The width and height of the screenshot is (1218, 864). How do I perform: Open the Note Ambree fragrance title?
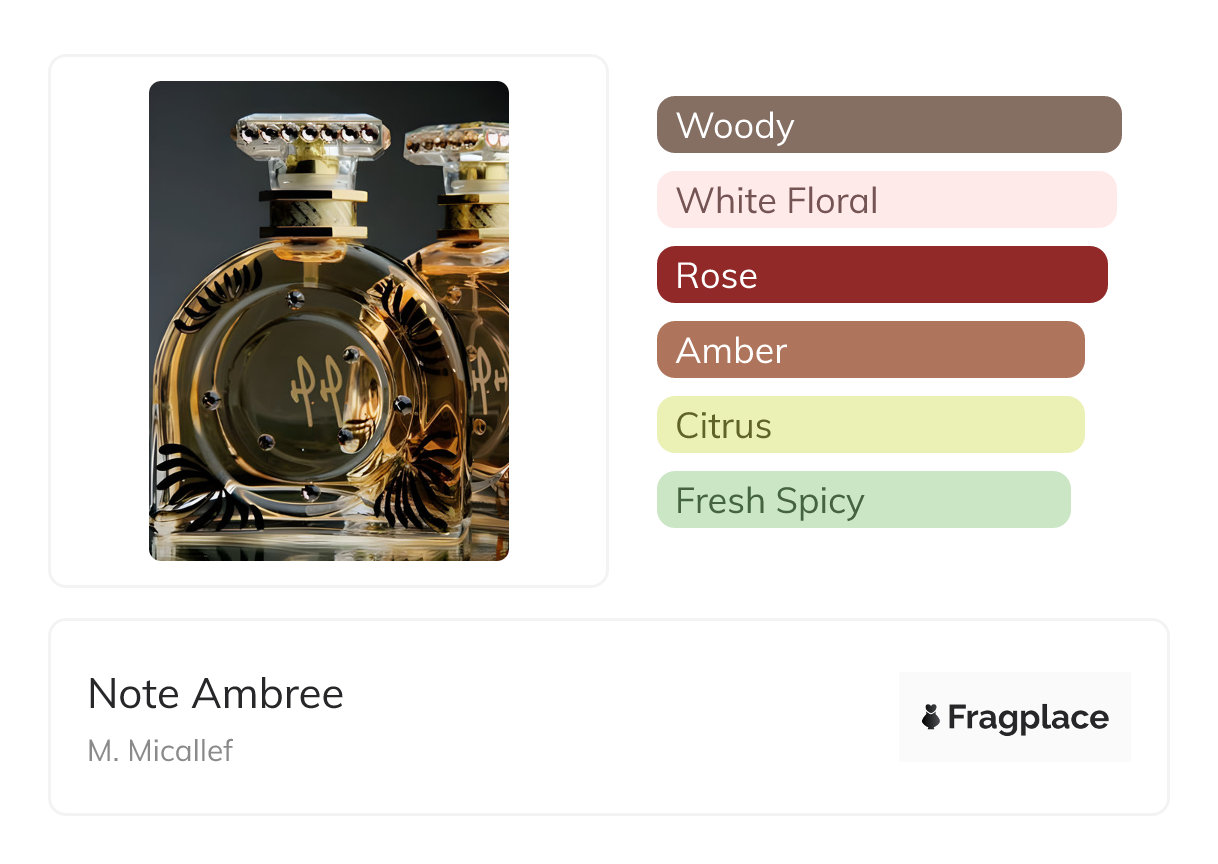coord(216,694)
